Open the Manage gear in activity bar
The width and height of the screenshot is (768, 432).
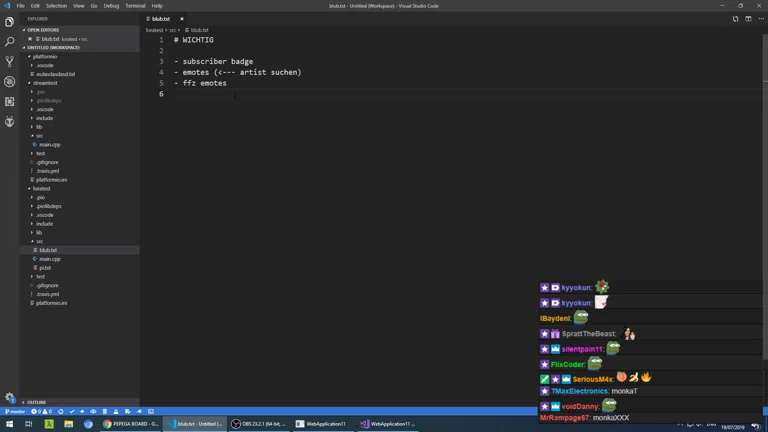pyautogui.click(x=9, y=397)
